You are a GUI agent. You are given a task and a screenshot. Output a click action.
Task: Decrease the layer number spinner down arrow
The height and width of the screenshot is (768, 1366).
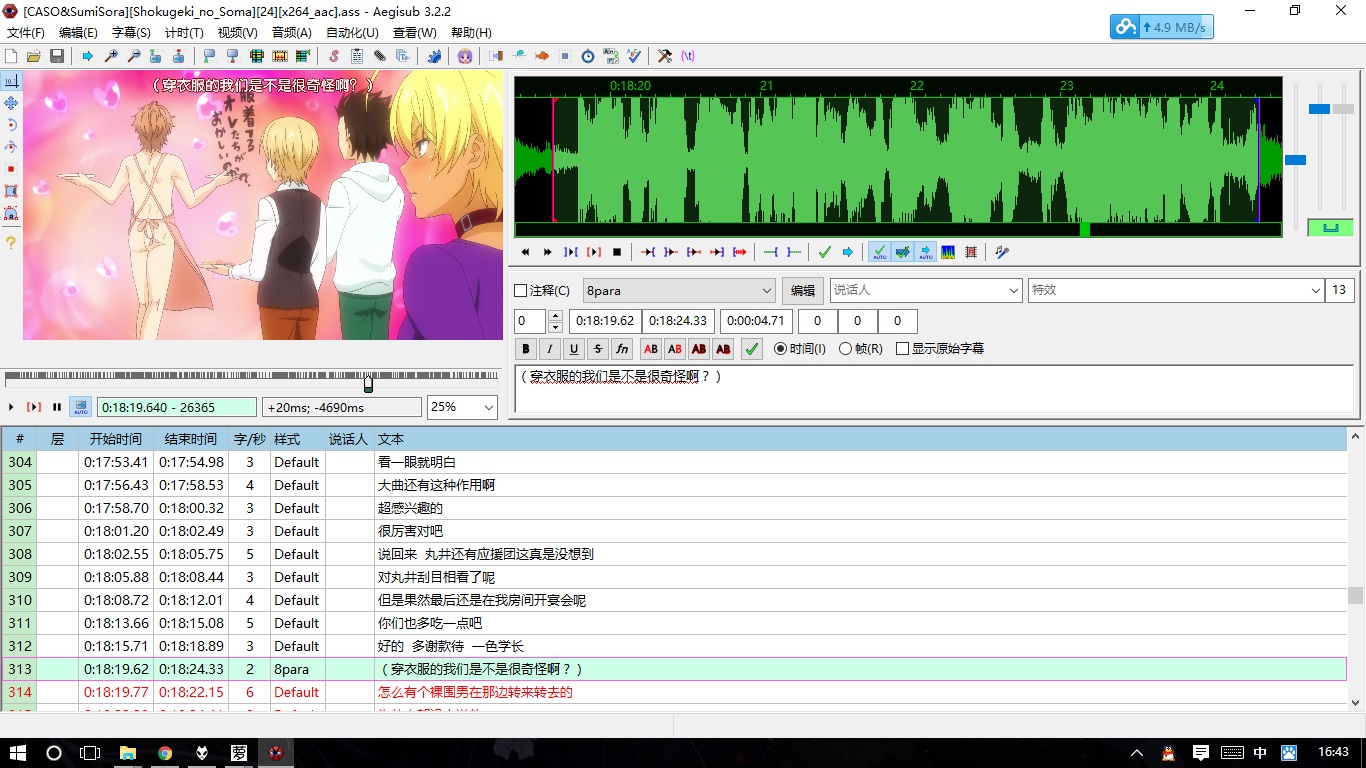555,327
